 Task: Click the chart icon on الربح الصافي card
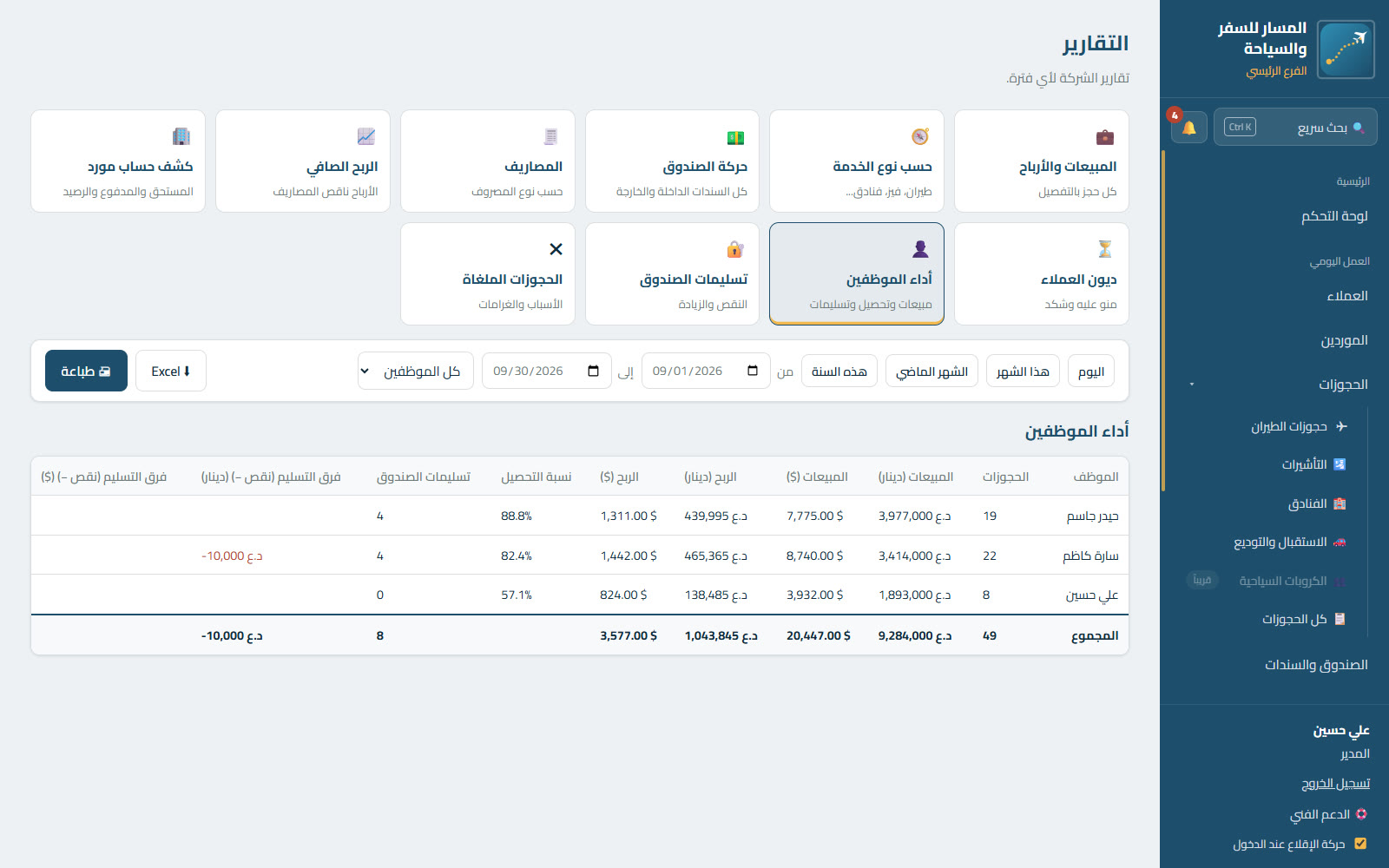[x=366, y=136]
